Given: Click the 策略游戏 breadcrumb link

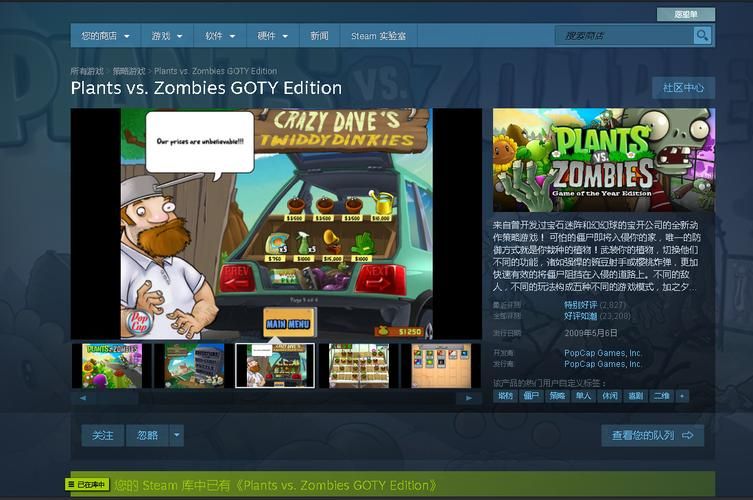Looking at the screenshot, I should (129, 71).
